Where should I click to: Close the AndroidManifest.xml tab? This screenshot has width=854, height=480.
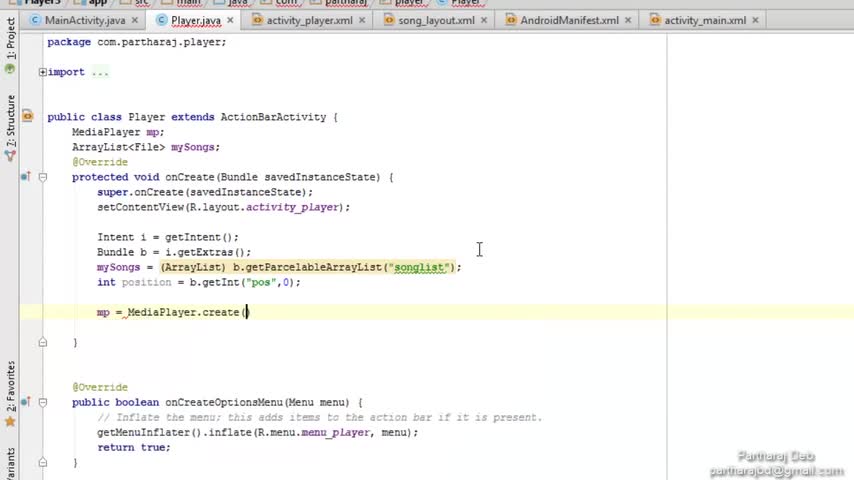pos(628,20)
